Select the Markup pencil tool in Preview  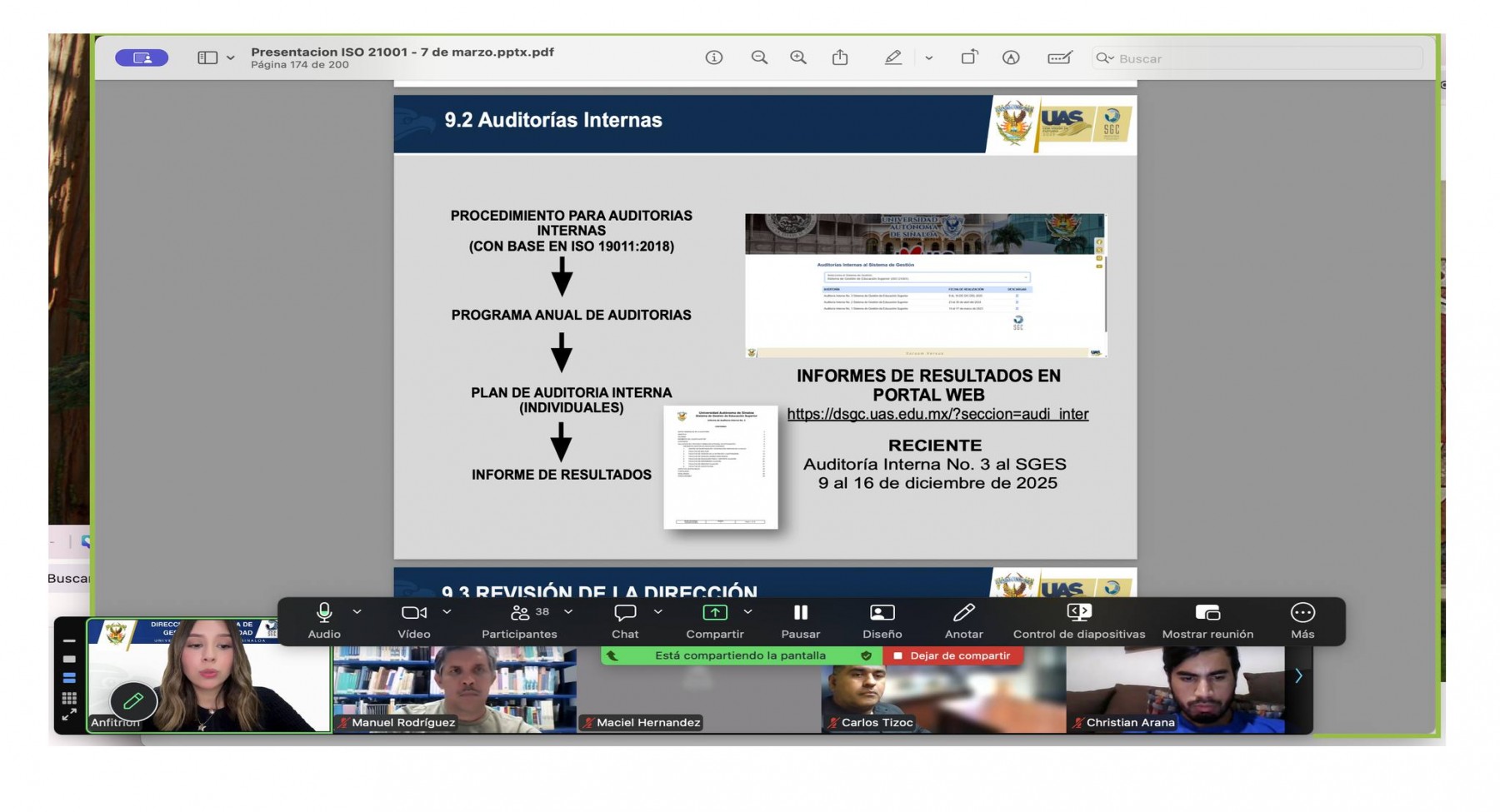tap(893, 57)
